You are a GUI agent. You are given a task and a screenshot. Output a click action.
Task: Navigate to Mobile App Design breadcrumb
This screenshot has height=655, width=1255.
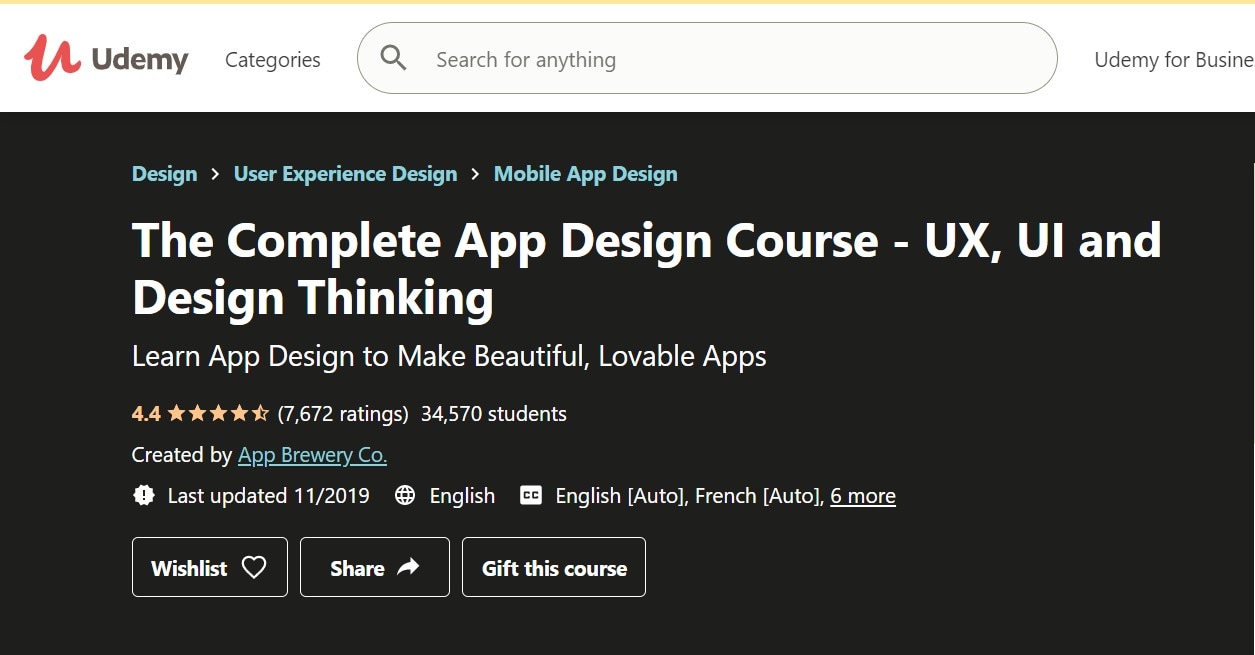[585, 174]
